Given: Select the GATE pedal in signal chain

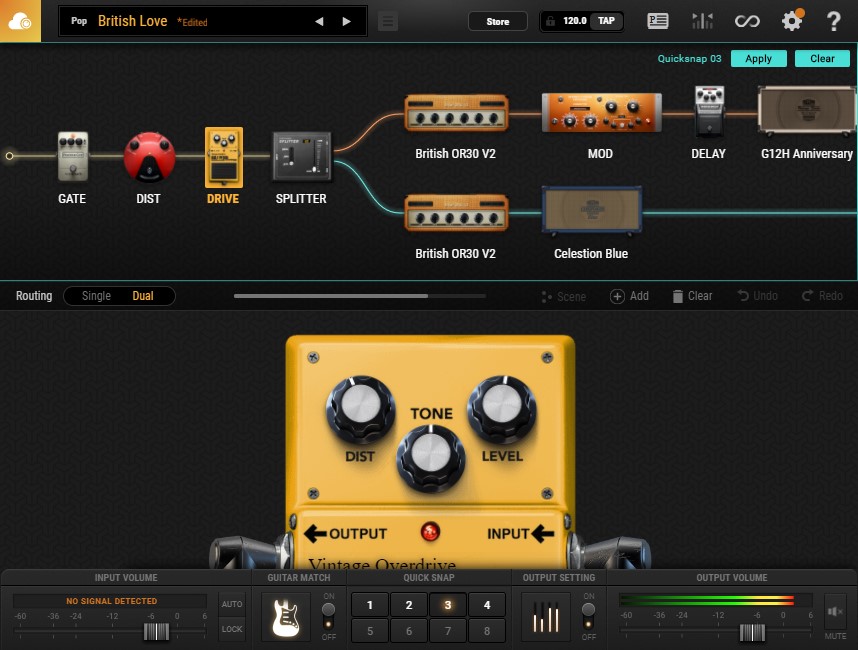Looking at the screenshot, I should pyautogui.click(x=73, y=156).
